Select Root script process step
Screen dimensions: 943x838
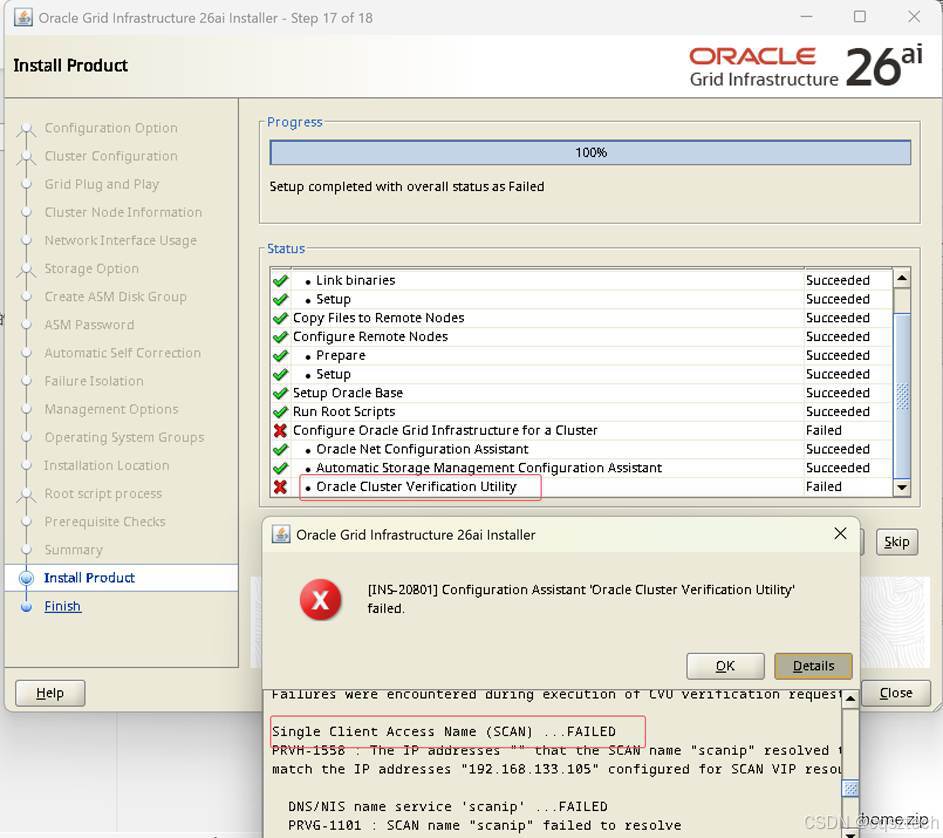coord(103,493)
